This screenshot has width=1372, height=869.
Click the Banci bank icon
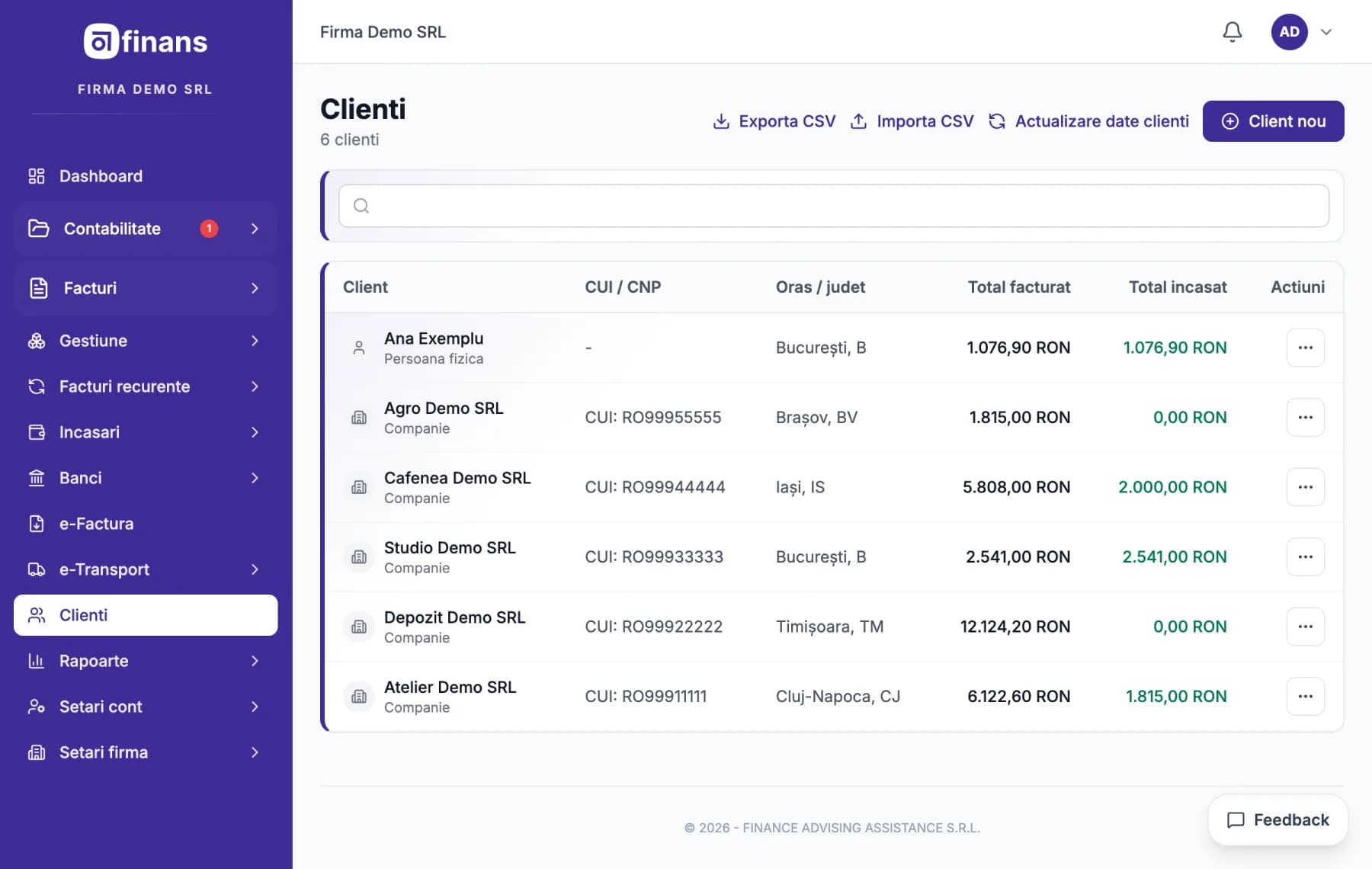[37, 478]
